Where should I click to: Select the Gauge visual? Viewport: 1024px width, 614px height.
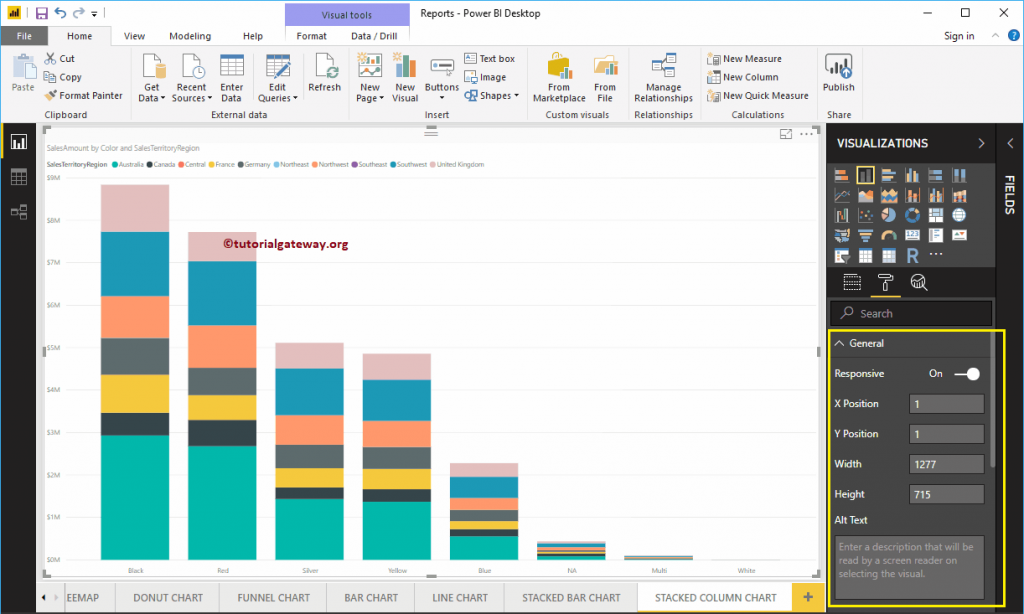tap(889, 235)
